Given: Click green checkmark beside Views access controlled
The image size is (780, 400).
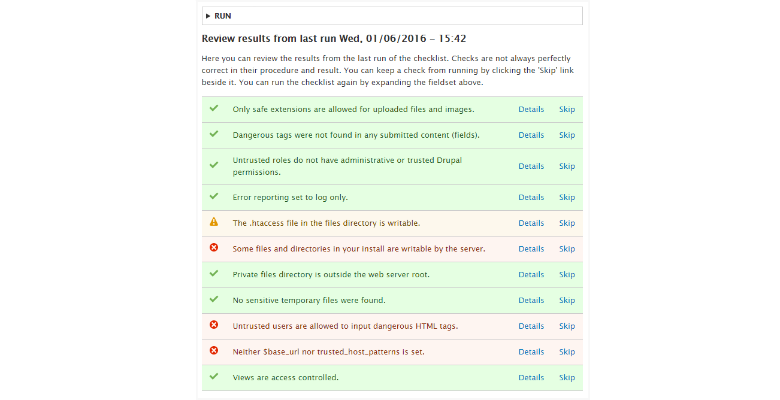Looking at the screenshot, I should 213,376.
